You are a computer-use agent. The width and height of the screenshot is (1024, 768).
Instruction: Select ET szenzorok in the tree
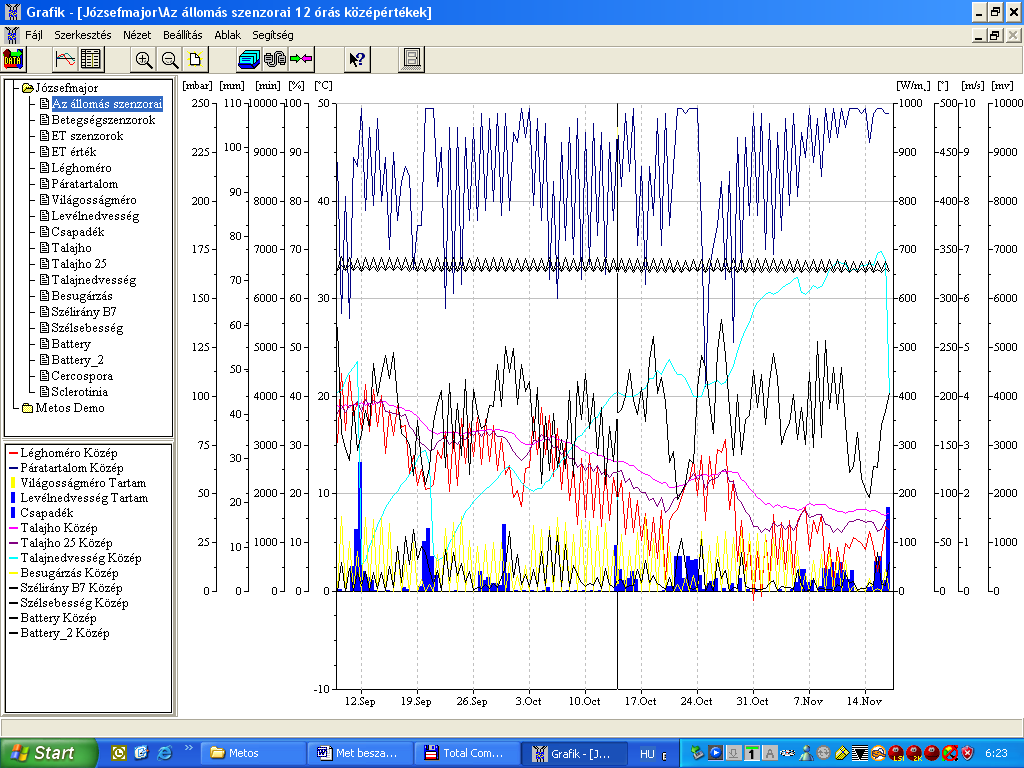coord(87,136)
